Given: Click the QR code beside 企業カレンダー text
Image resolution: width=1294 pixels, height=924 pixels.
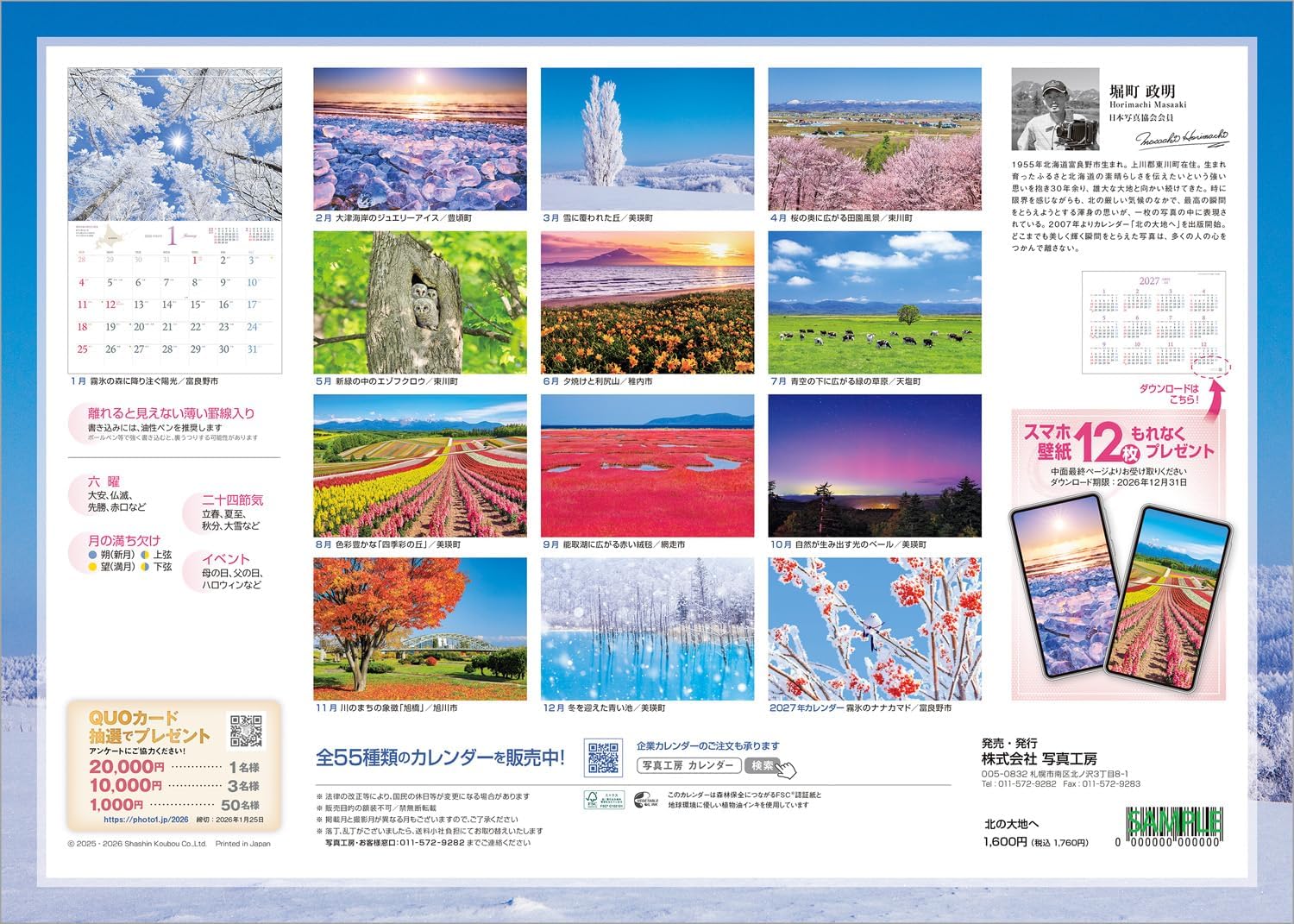Looking at the screenshot, I should click(604, 757).
